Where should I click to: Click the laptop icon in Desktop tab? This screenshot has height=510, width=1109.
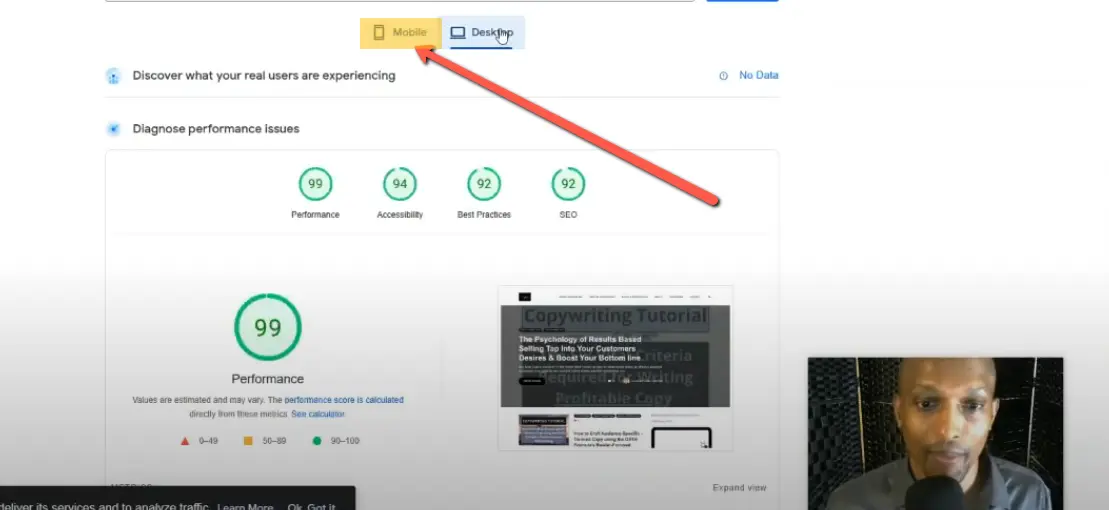click(458, 33)
